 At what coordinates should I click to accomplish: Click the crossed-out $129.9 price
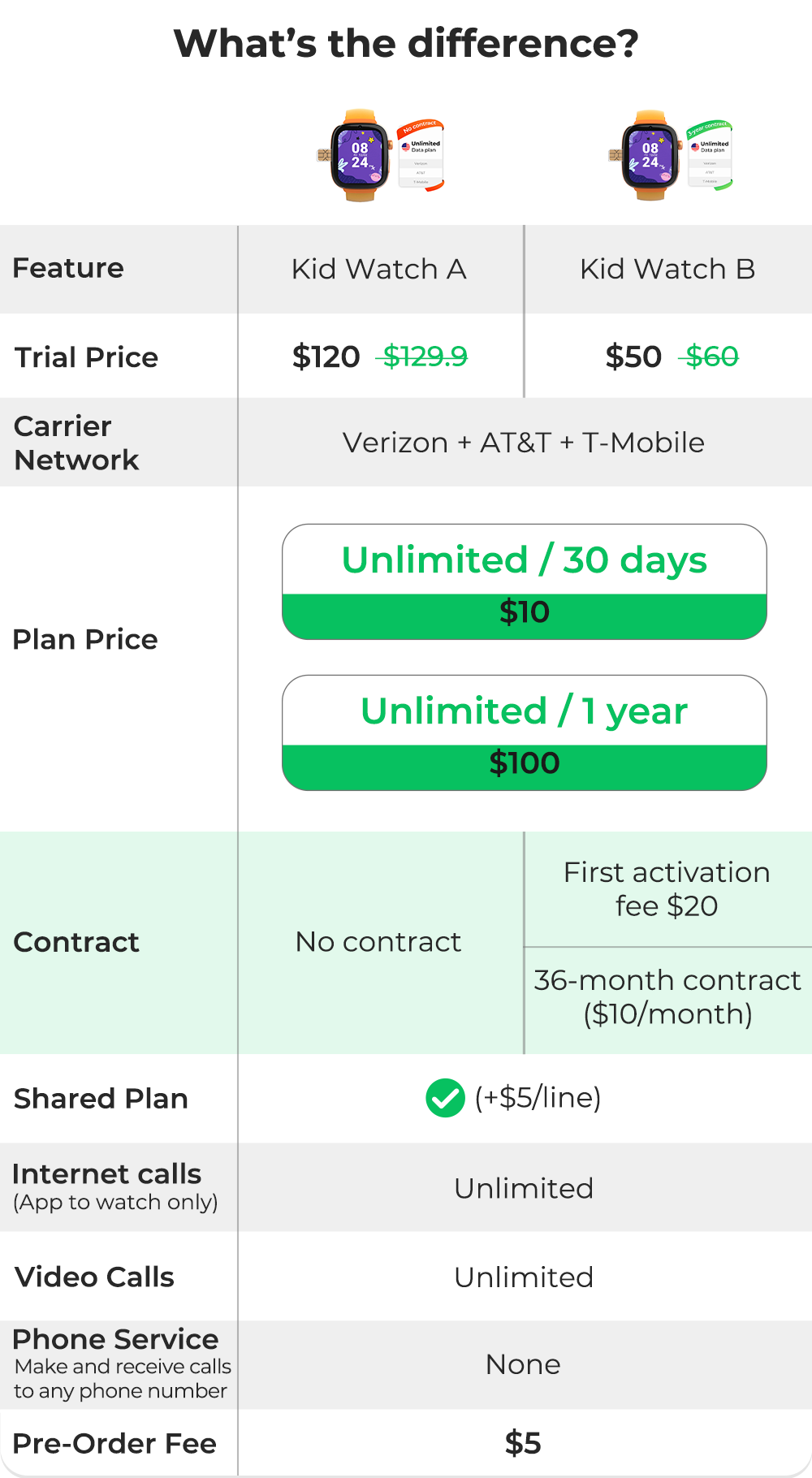click(x=423, y=357)
